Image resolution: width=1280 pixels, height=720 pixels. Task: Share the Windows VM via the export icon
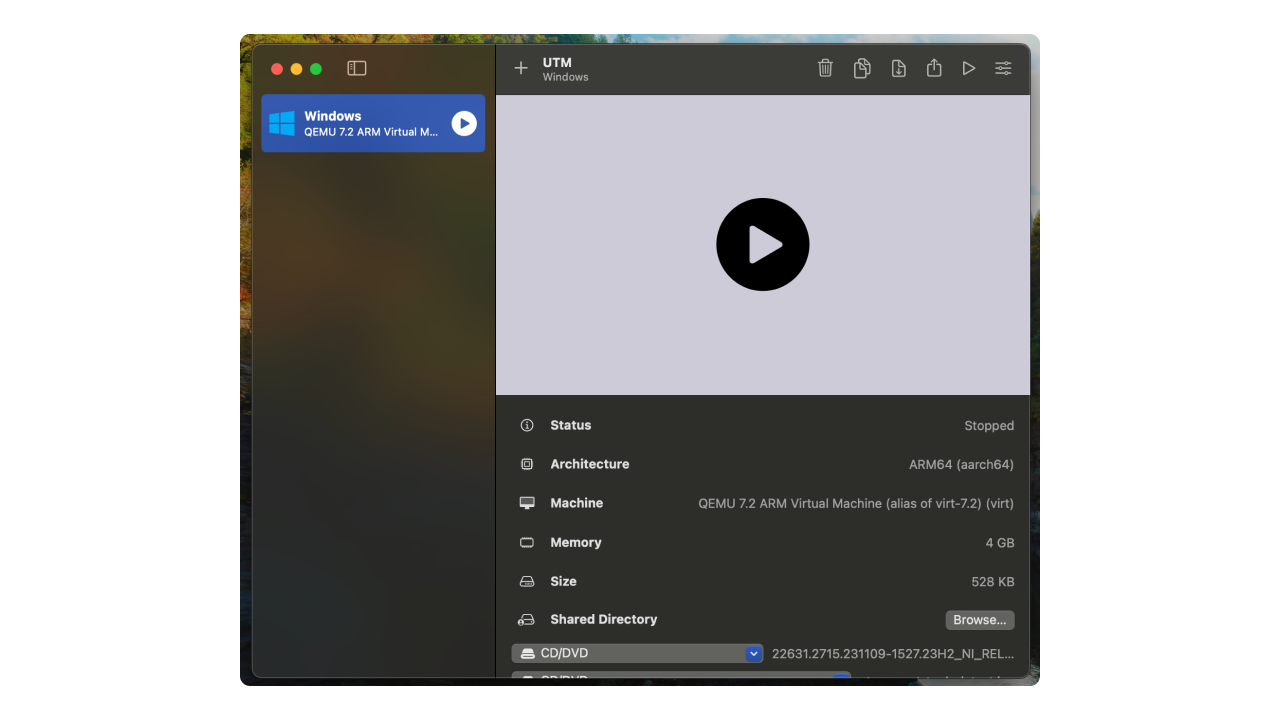pyautogui.click(x=934, y=68)
